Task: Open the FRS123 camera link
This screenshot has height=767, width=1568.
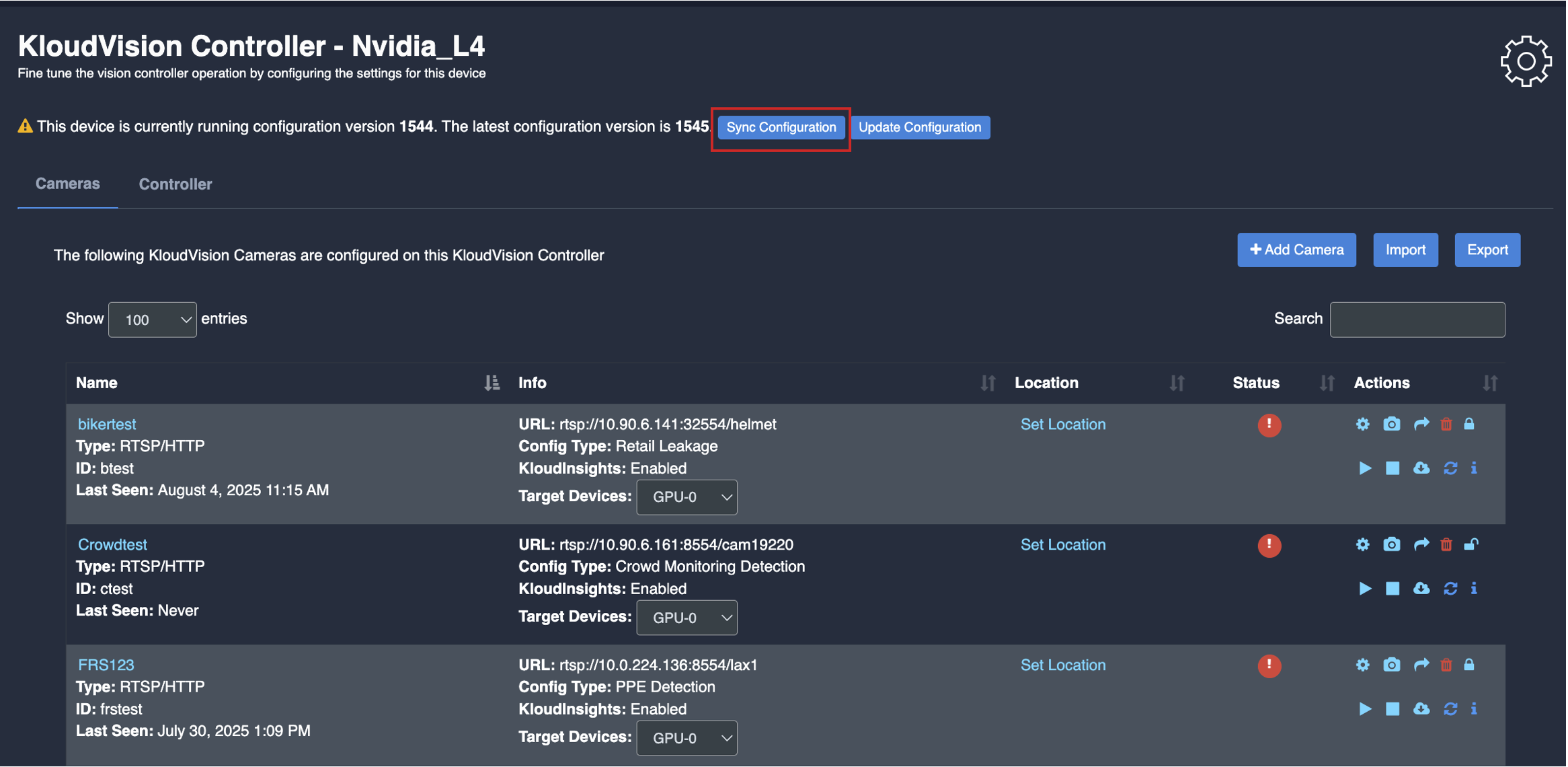Action: tap(106, 665)
